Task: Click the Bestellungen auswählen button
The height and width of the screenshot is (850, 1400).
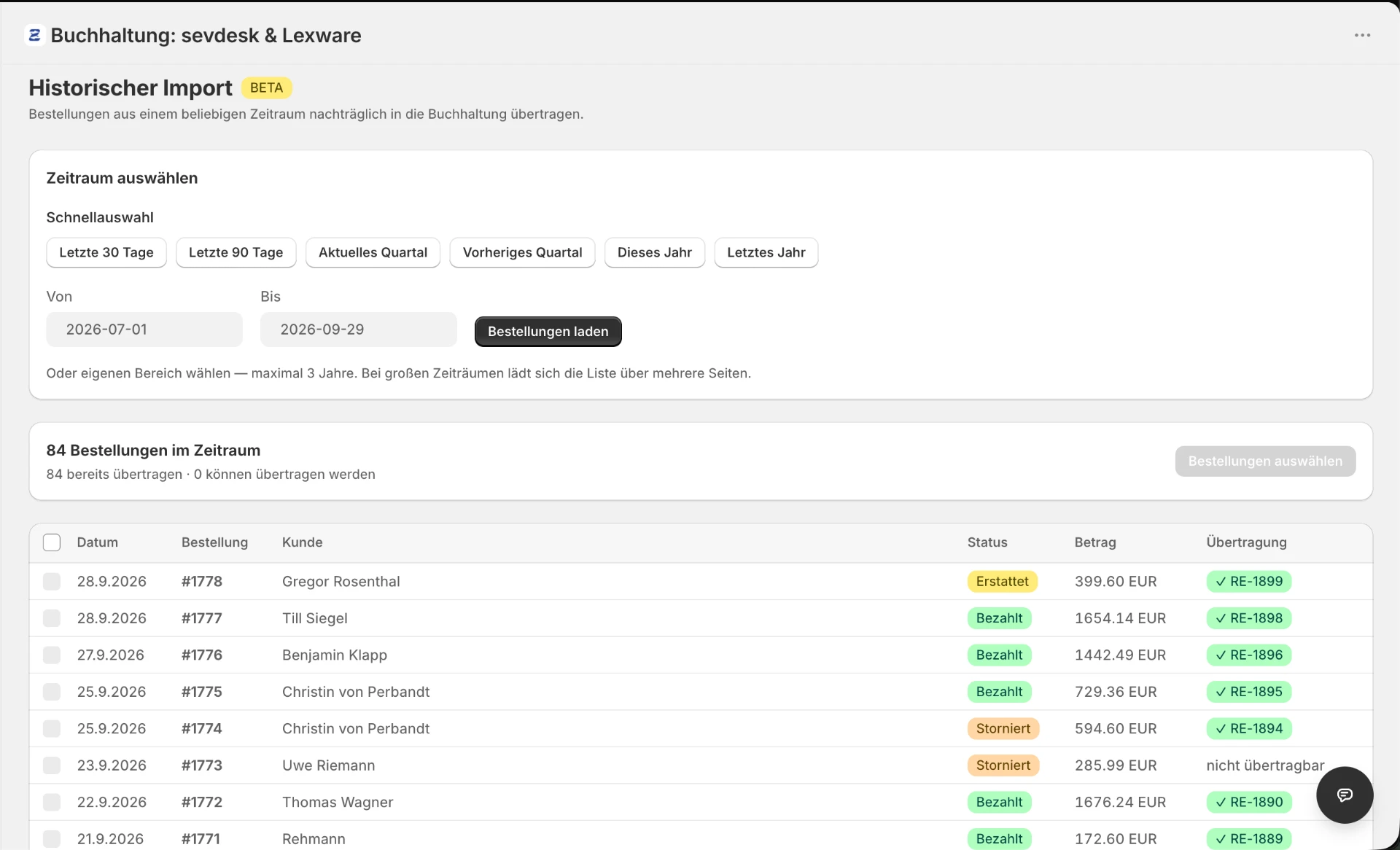Action: (1265, 461)
